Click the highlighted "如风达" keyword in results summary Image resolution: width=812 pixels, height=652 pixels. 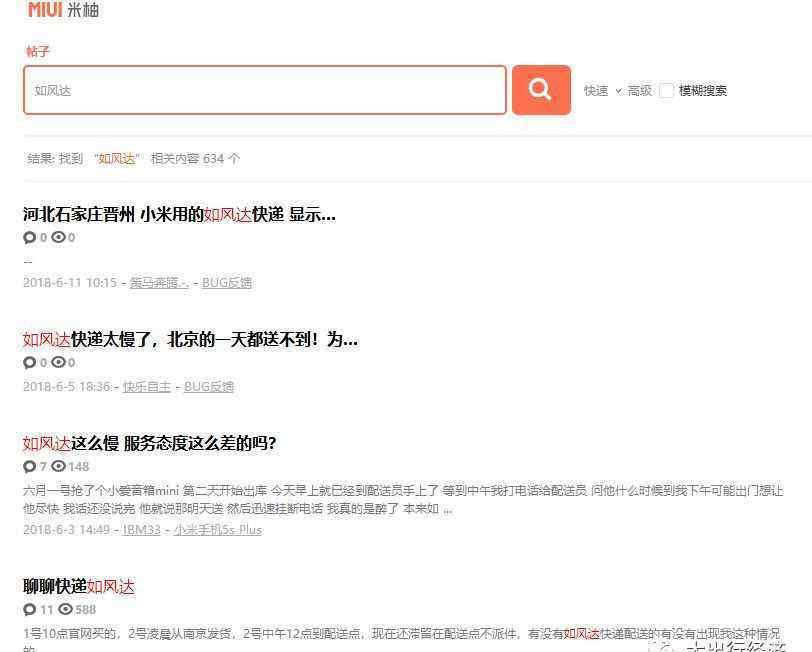click(x=117, y=158)
